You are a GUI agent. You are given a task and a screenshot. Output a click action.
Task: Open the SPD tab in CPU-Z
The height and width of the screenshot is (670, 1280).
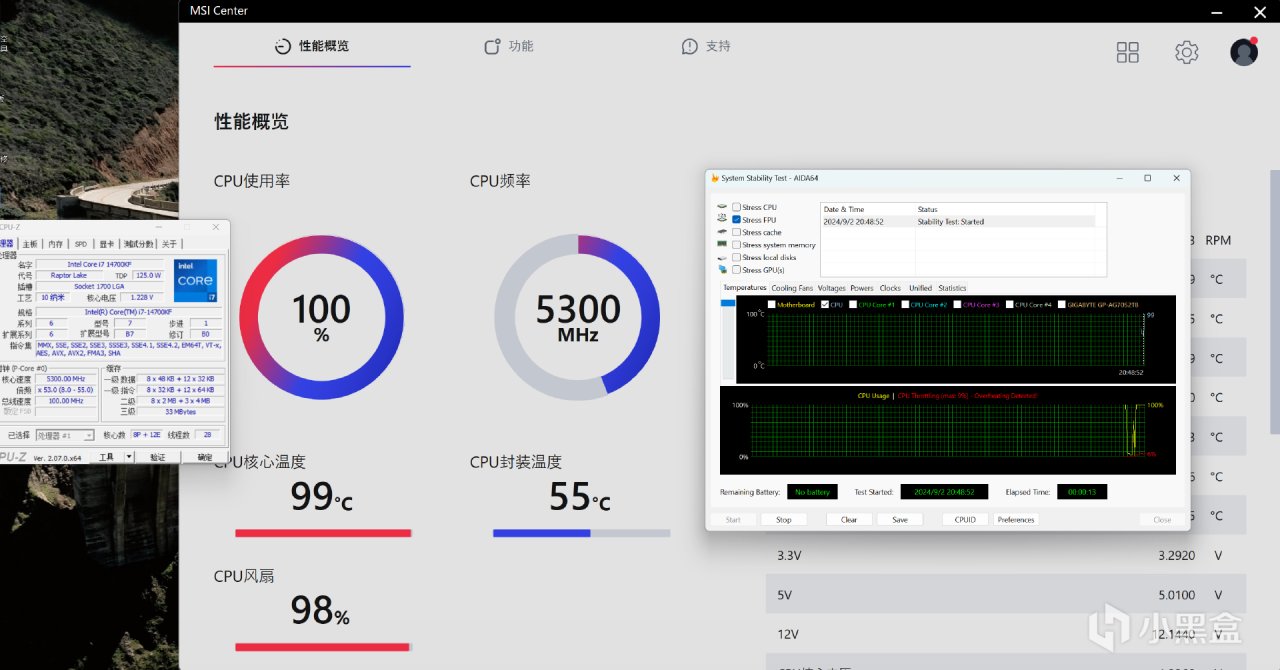[x=80, y=244]
